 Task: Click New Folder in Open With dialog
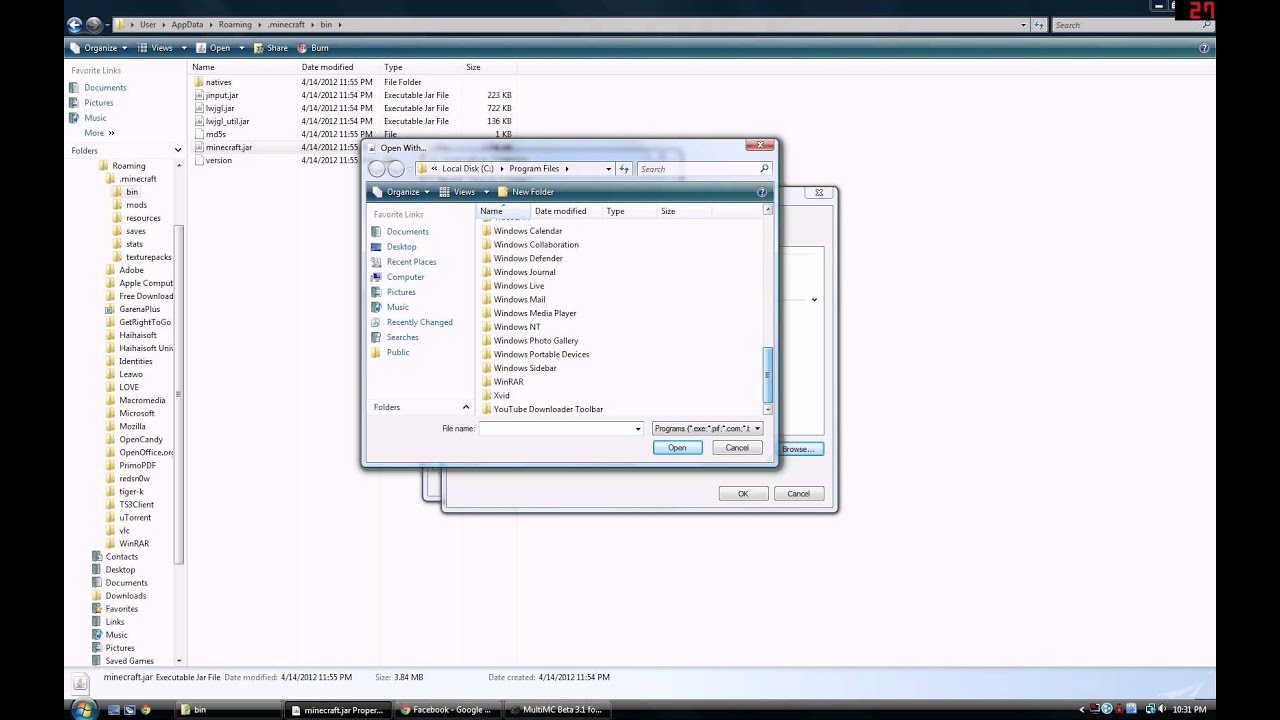click(526, 192)
